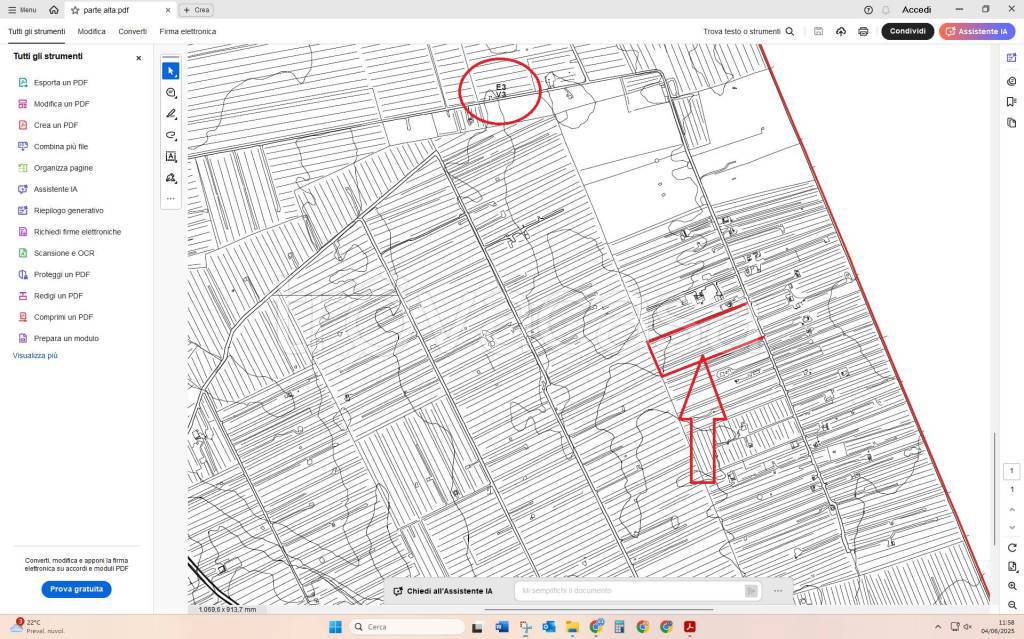Screen dimensions: 1024x639
Task: Click the taskbar Cerca search box
Action: 407,627
